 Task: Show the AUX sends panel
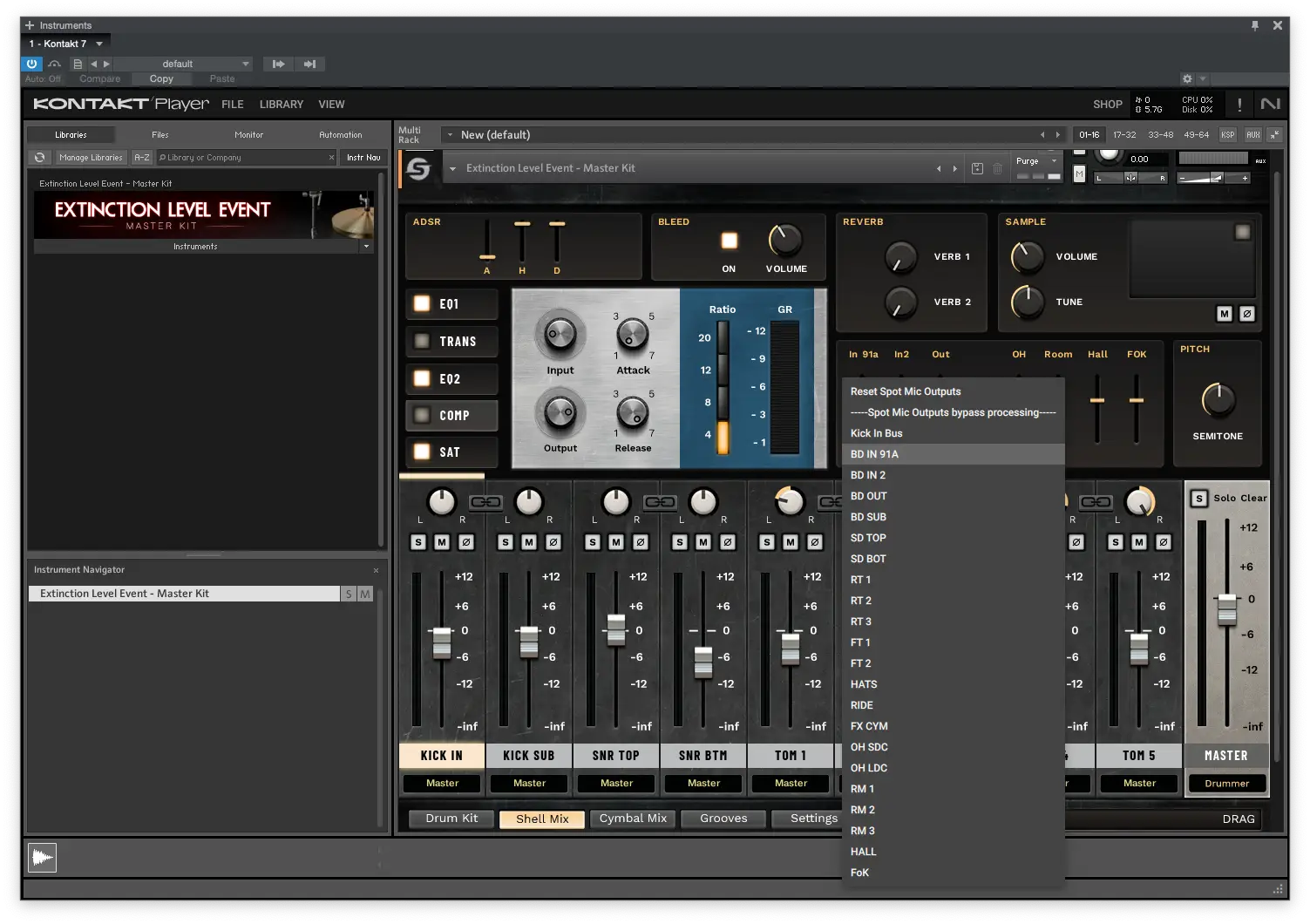click(x=1252, y=135)
